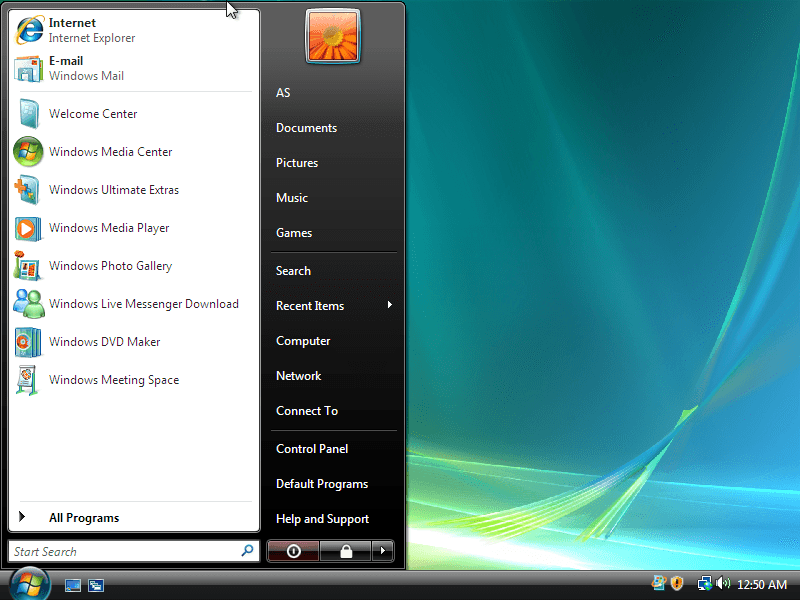Expand the shutdown options arrow

[x=383, y=551]
